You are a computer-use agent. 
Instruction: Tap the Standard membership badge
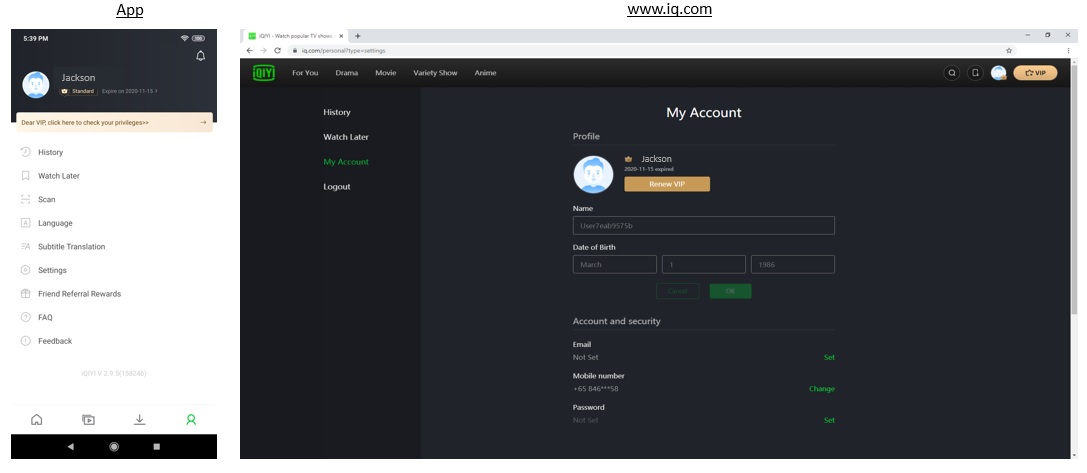point(78,91)
